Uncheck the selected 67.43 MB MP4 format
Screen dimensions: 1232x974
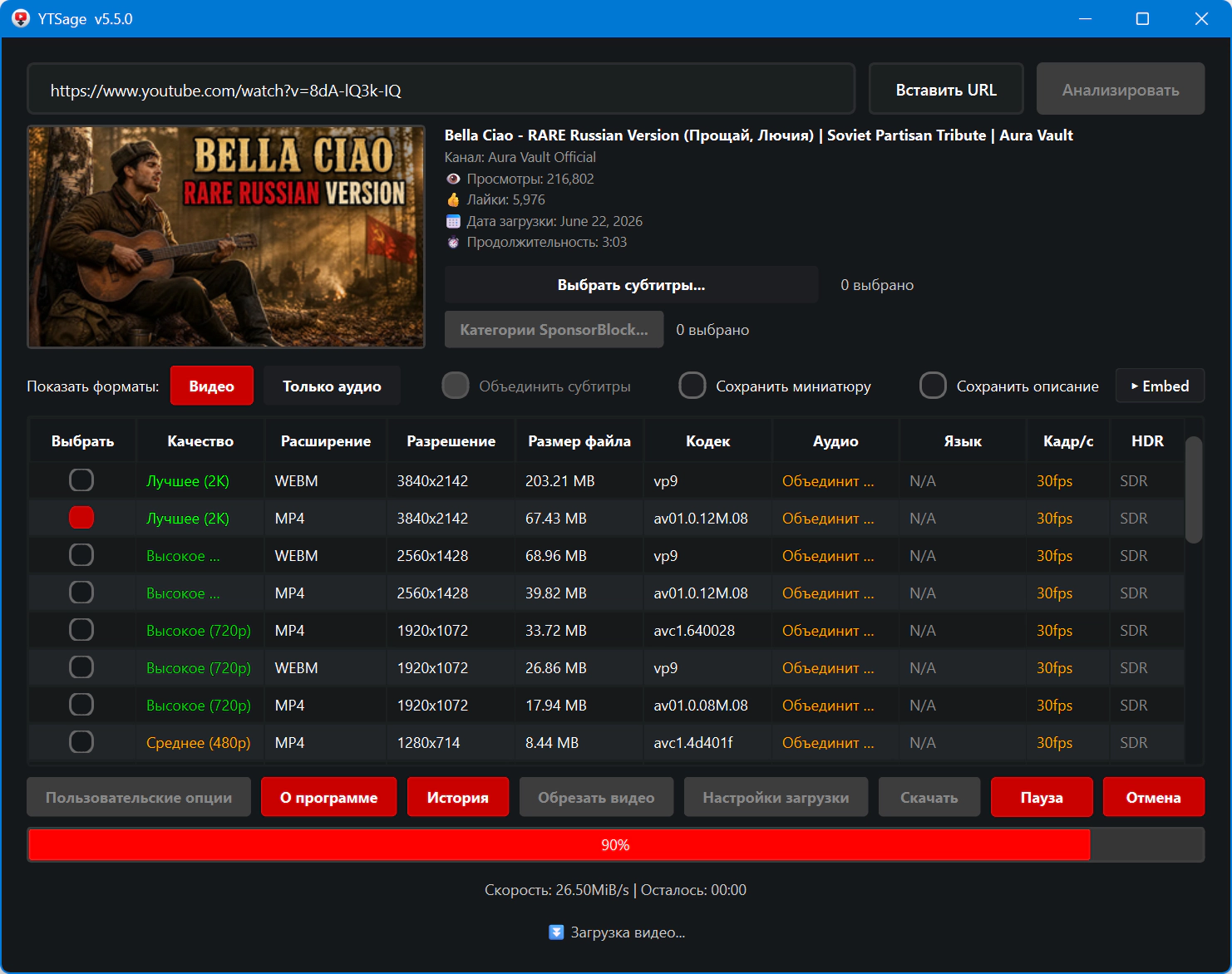pyautogui.click(x=81, y=518)
